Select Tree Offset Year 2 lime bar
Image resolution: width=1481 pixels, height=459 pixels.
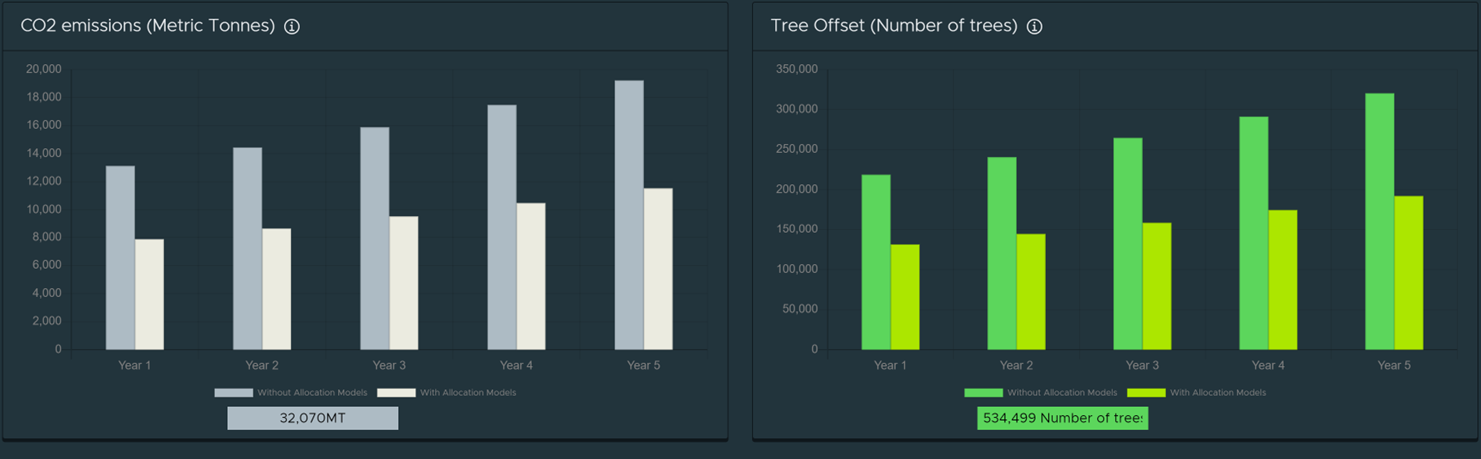point(1031,292)
